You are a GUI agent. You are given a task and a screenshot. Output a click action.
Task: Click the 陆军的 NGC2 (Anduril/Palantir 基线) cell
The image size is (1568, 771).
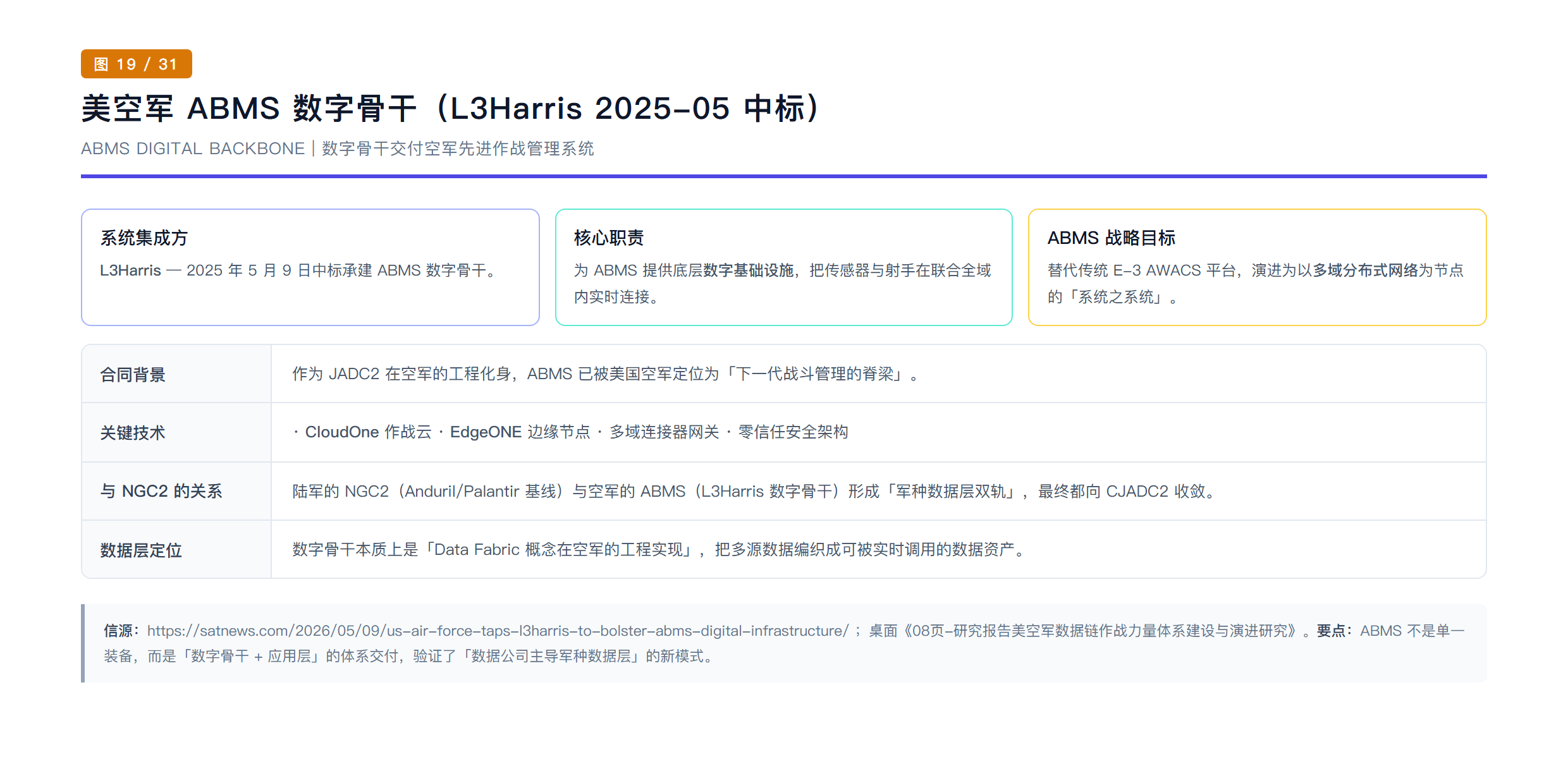878,491
